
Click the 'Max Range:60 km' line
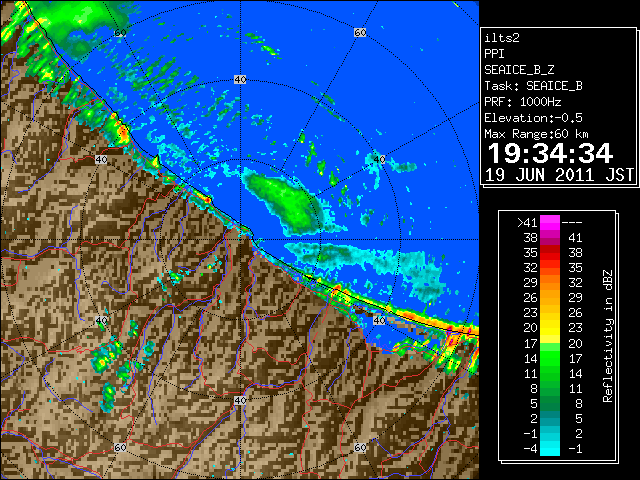536,134
